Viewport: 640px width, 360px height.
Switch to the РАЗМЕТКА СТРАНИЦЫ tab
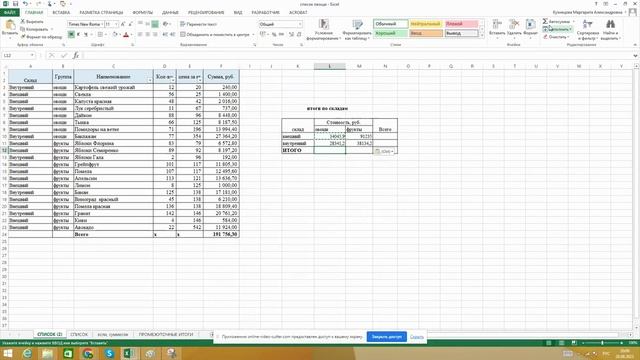click(x=101, y=13)
